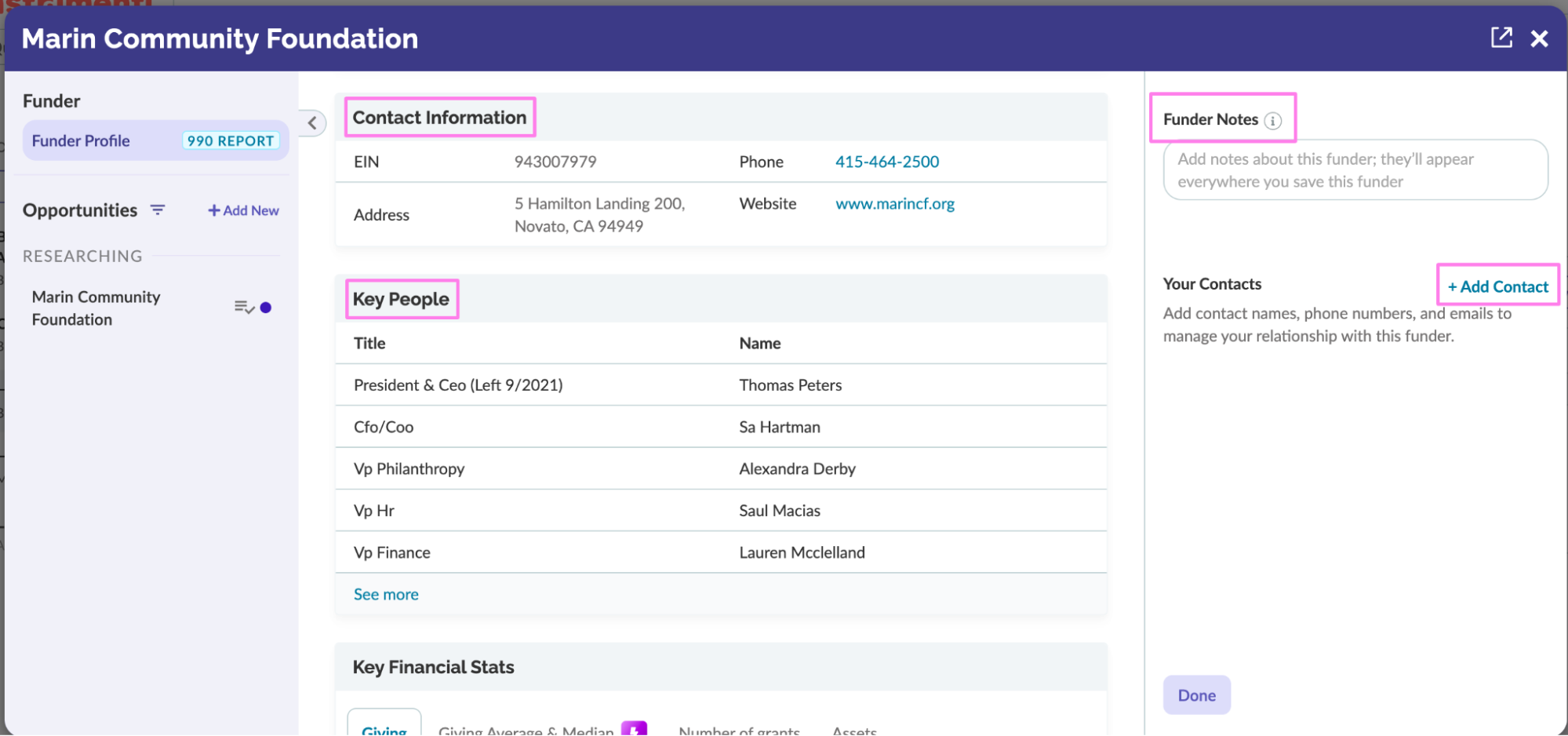The image size is (1568, 736).
Task: Click the Alexandra Derby name cell
Action: (797, 469)
